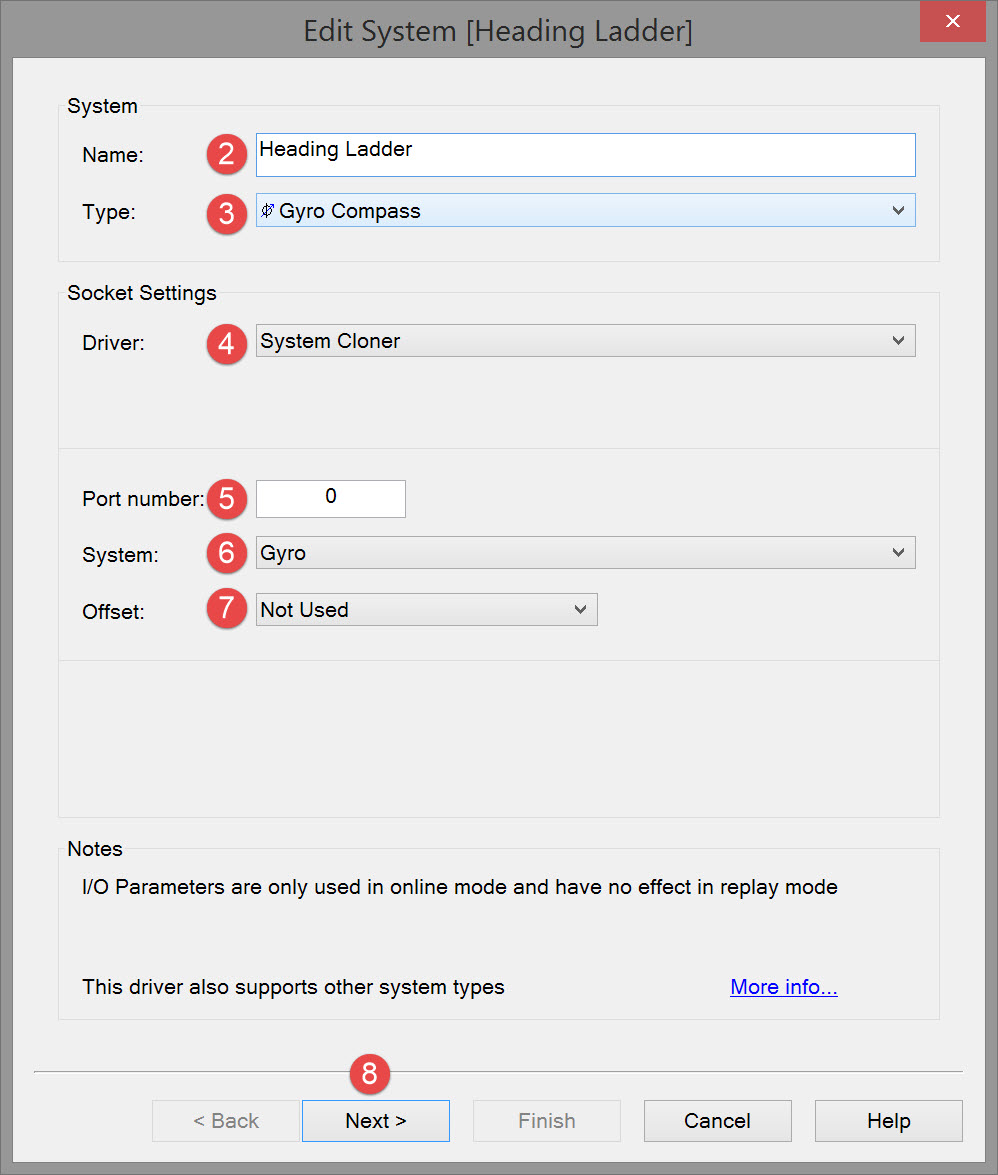The width and height of the screenshot is (998, 1175).
Task: Focus the Port number input box
Action: (331, 498)
